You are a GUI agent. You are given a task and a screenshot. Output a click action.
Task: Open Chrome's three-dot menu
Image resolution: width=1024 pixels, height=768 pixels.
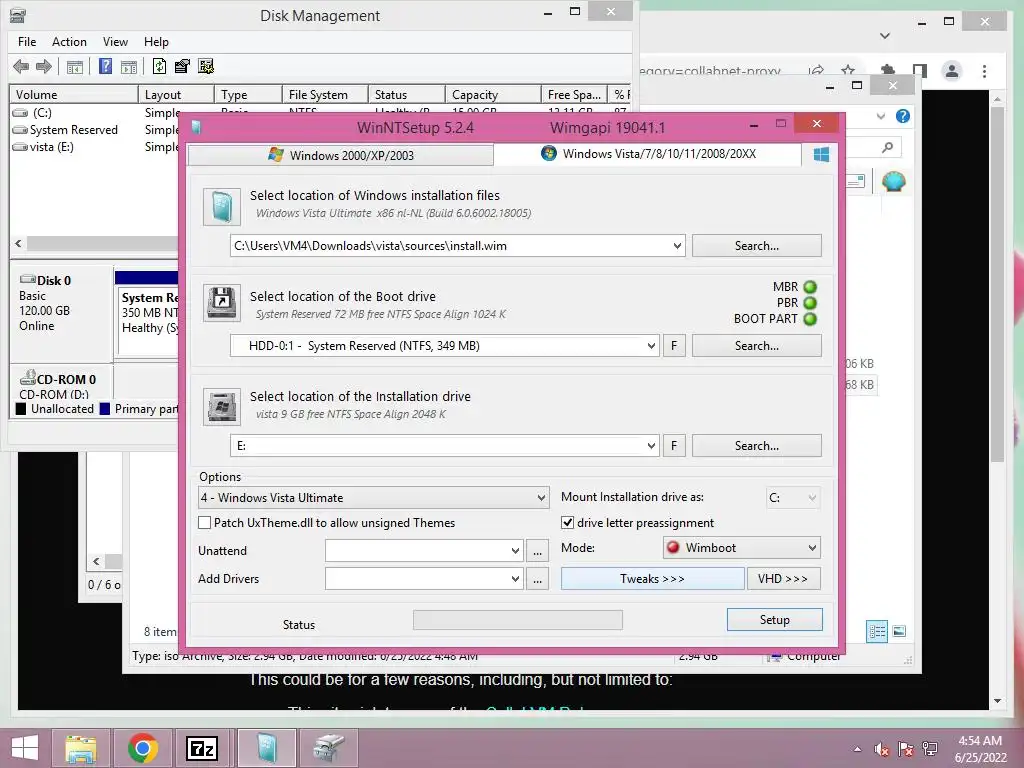tap(984, 71)
